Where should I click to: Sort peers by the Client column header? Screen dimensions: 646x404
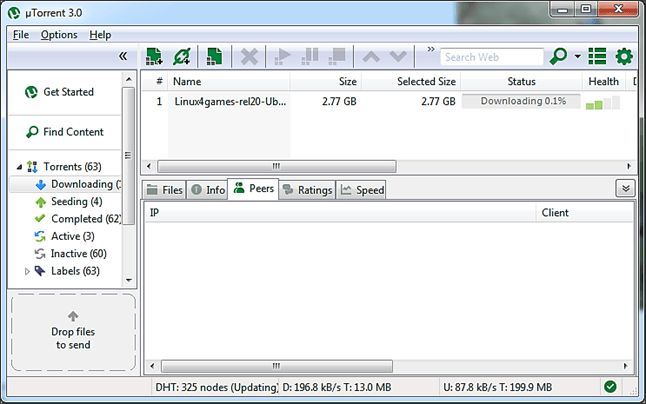click(x=584, y=213)
